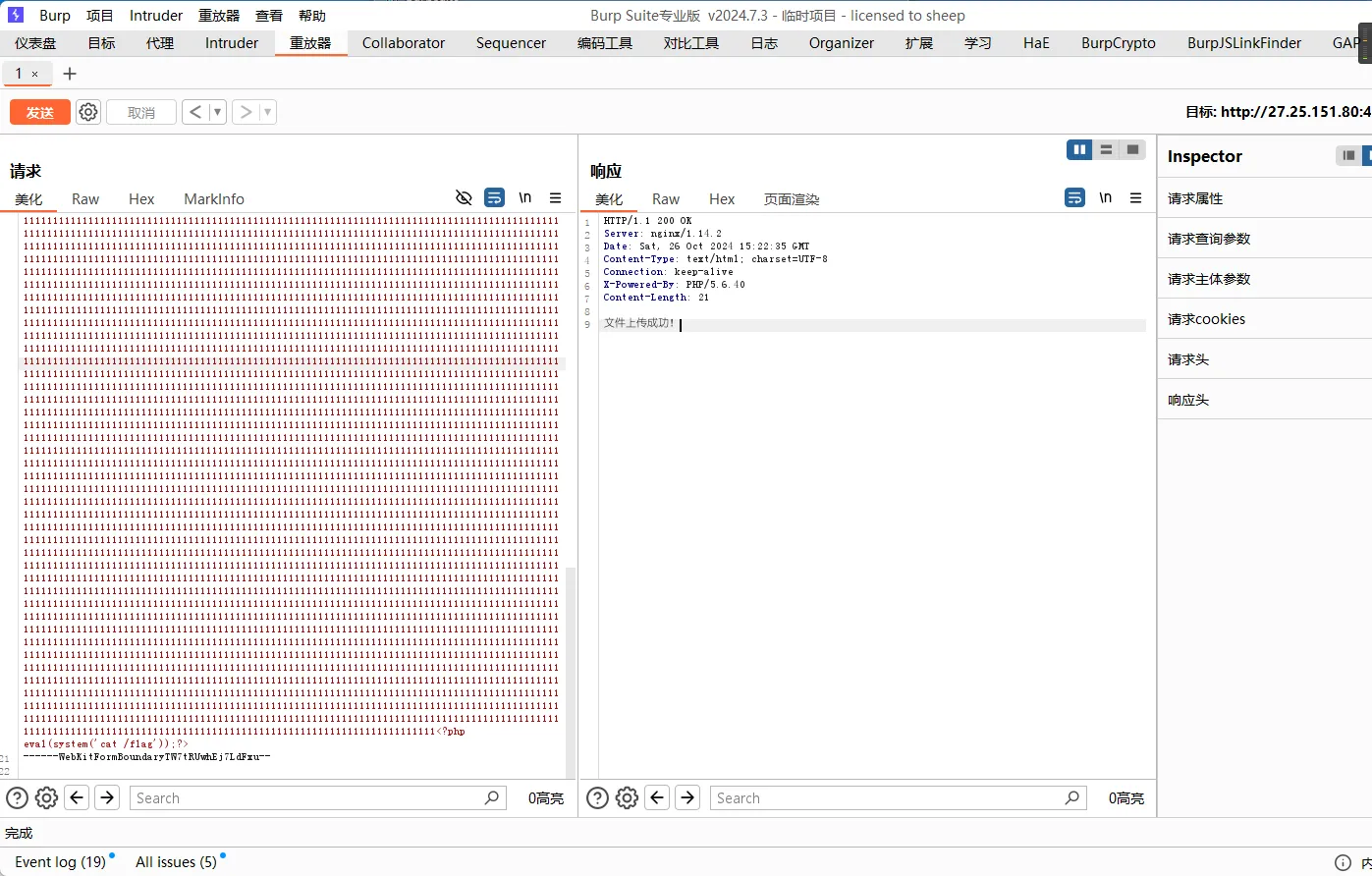Select response 页面渲染 render tab

click(x=792, y=198)
